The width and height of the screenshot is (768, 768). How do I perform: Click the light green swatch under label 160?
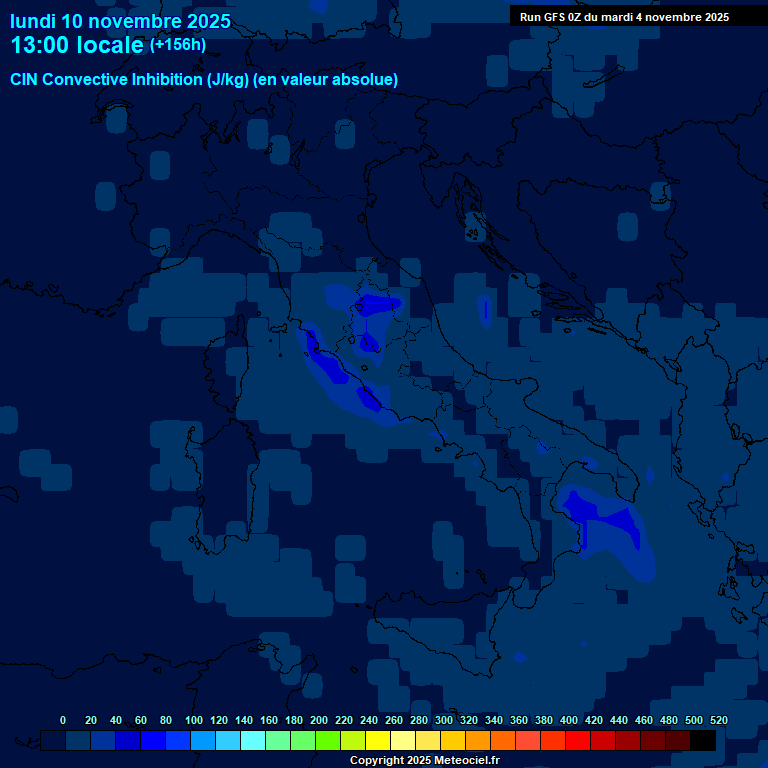pos(279,740)
